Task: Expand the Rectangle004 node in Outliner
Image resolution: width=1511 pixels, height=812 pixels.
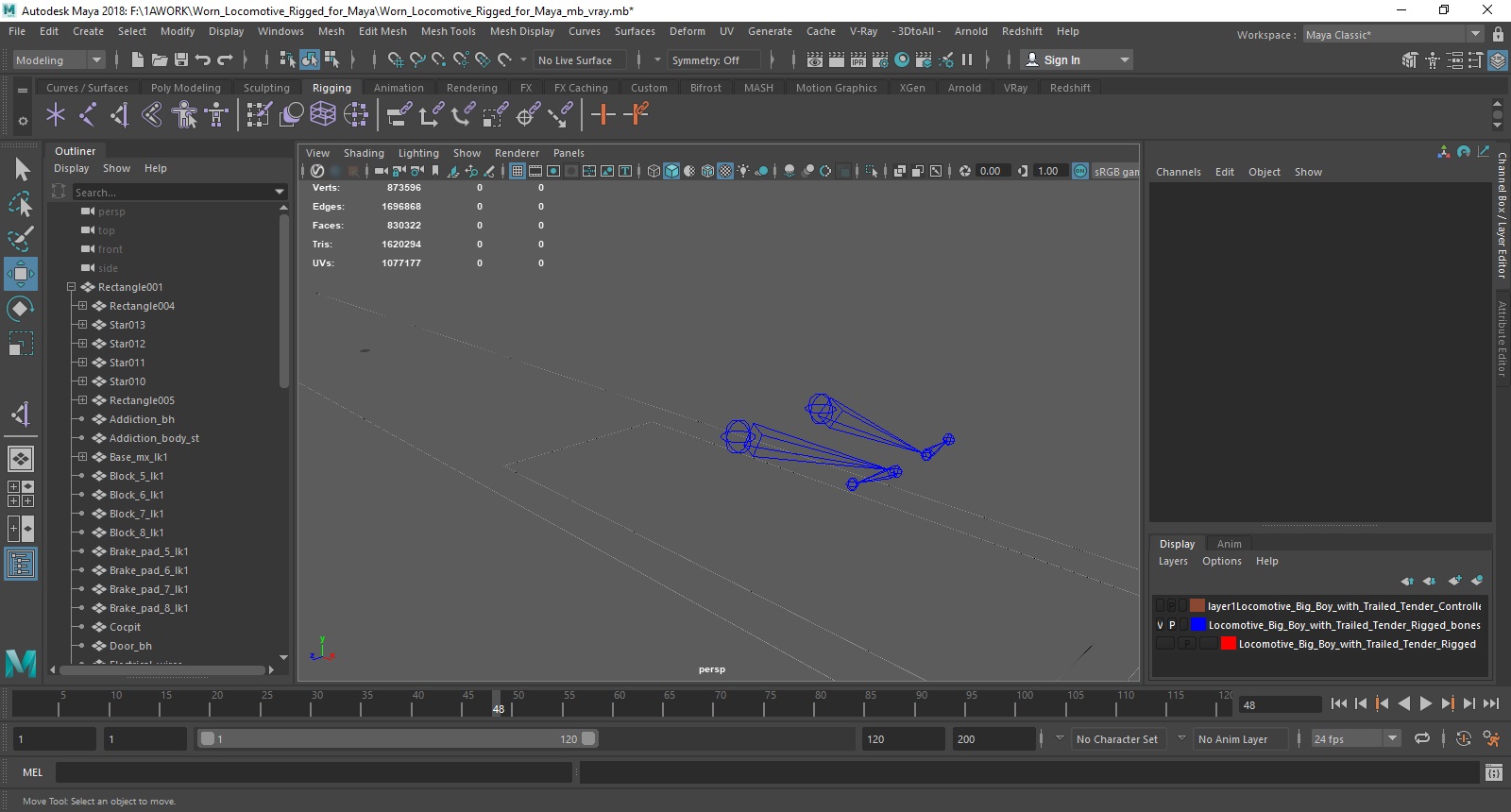Action: click(82, 306)
